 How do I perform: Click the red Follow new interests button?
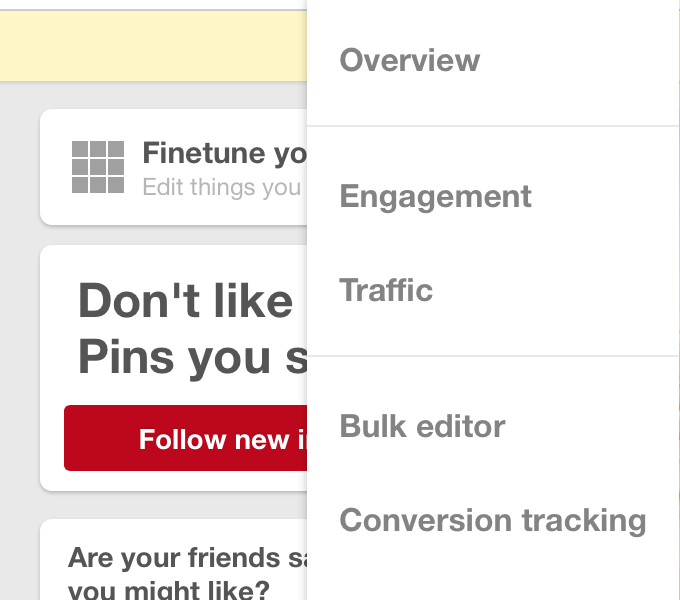(x=186, y=438)
